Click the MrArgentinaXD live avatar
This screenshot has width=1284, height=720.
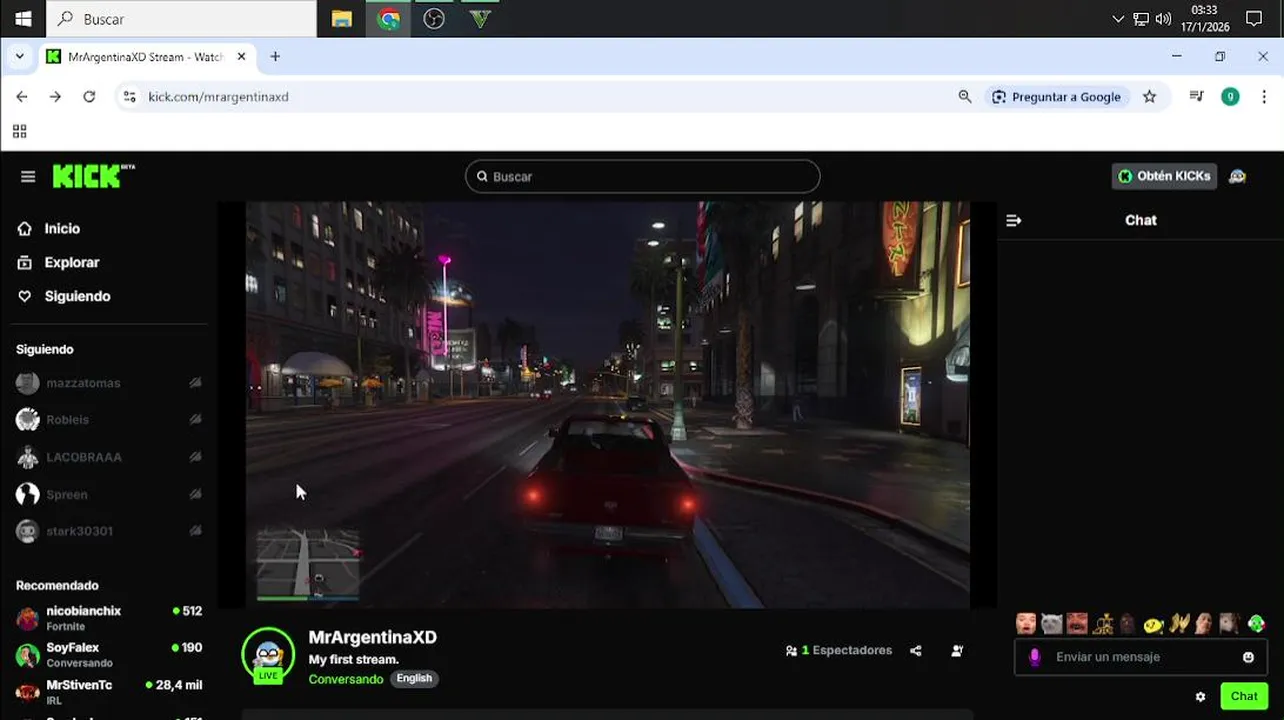(268, 655)
